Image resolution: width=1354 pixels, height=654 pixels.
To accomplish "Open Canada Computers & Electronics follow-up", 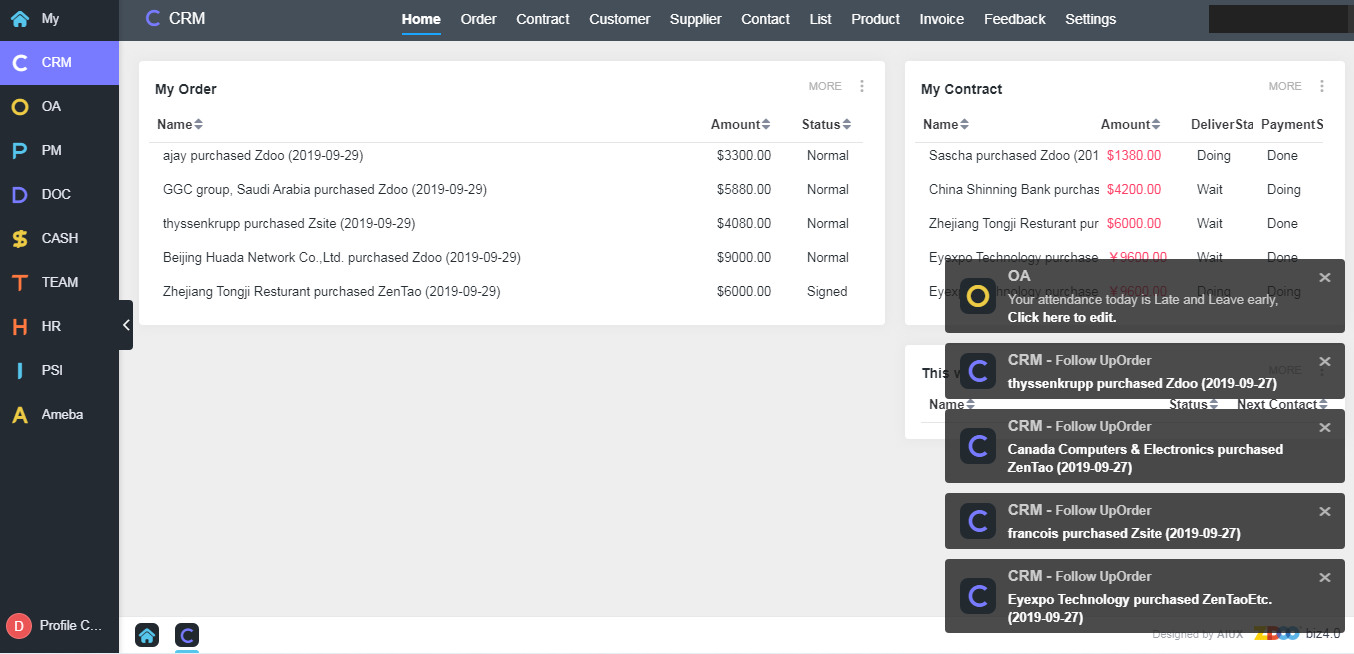I will click(x=1145, y=458).
